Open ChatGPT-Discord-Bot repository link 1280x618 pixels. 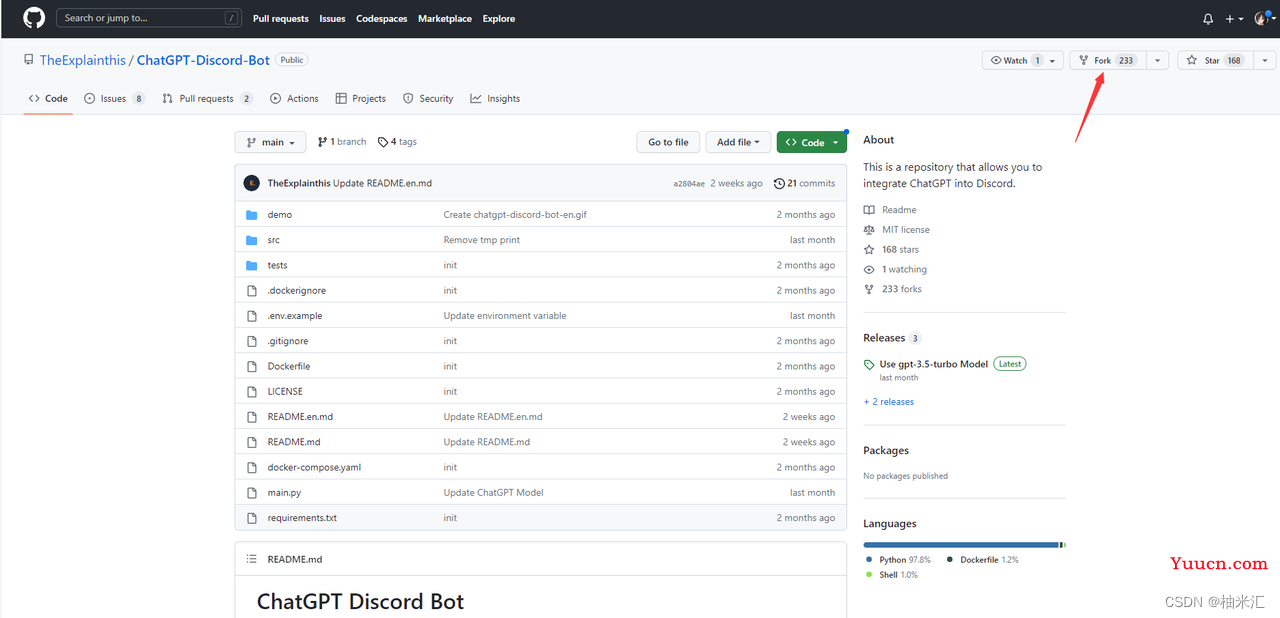(203, 60)
